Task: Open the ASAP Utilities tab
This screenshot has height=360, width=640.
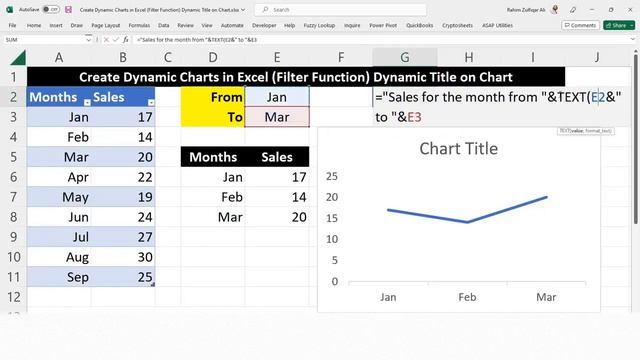Action: (x=497, y=25)
